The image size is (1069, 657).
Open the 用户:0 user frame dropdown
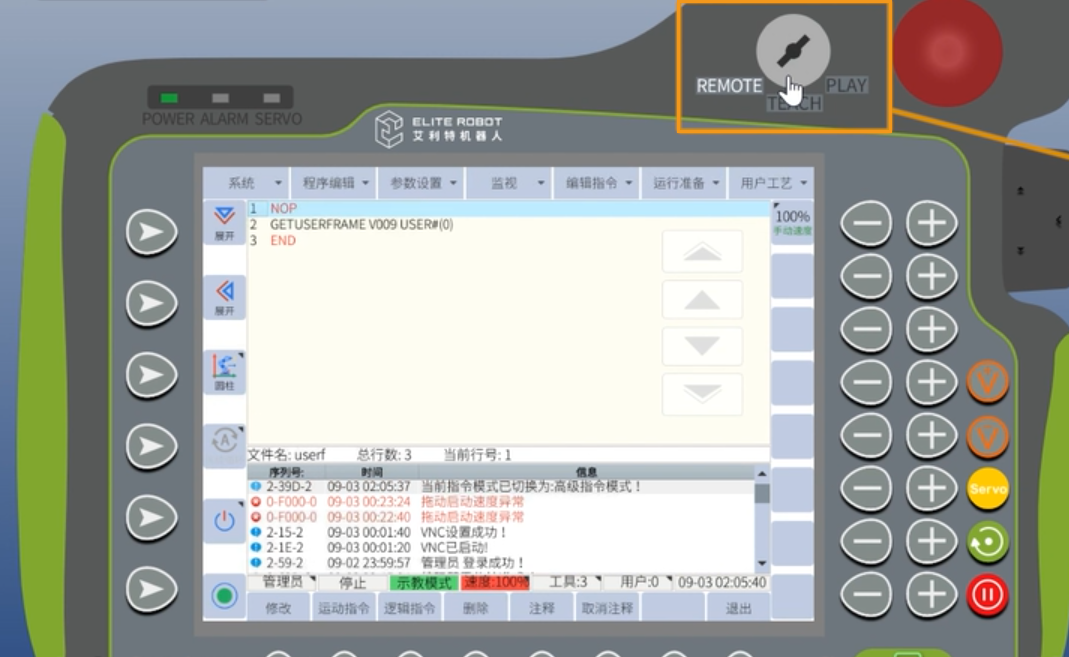click(x=639, y=582)
